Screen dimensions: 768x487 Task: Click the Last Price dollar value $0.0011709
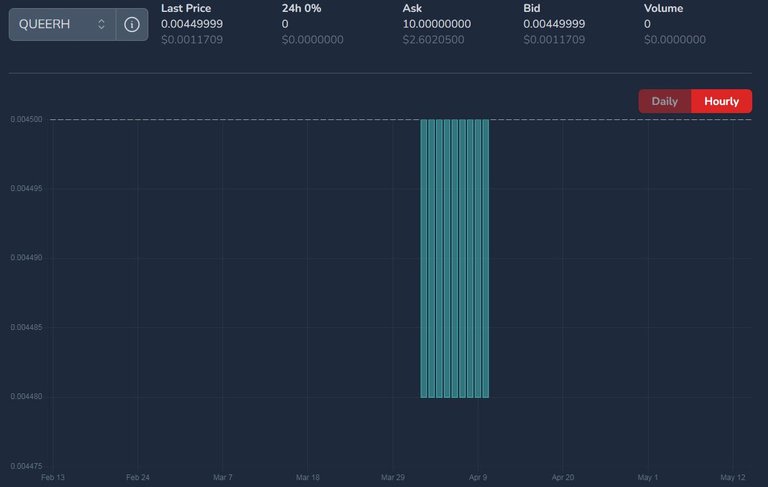click(x=192, y=40)
